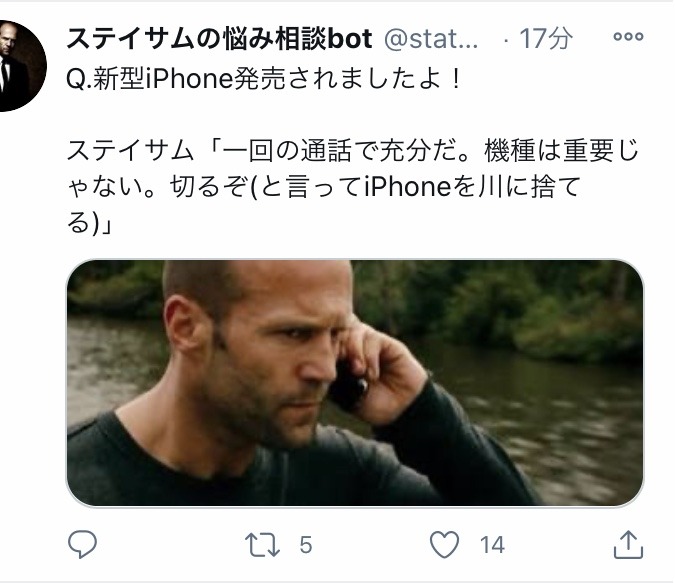Open profile via ステイサムの悩み相談bot display name

click(x=219, y=39)
